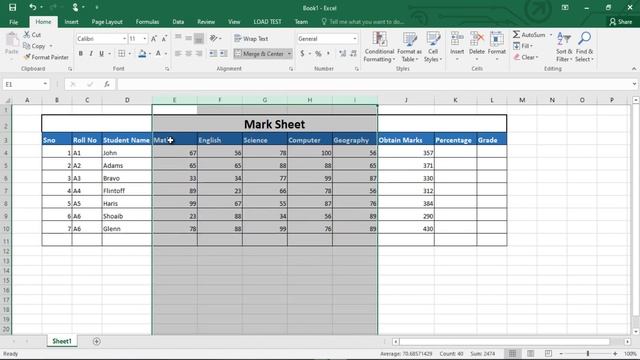The image size is (640, 360).
Task: Click the Paste clipboard icon
Action: (x=12, y=40)
